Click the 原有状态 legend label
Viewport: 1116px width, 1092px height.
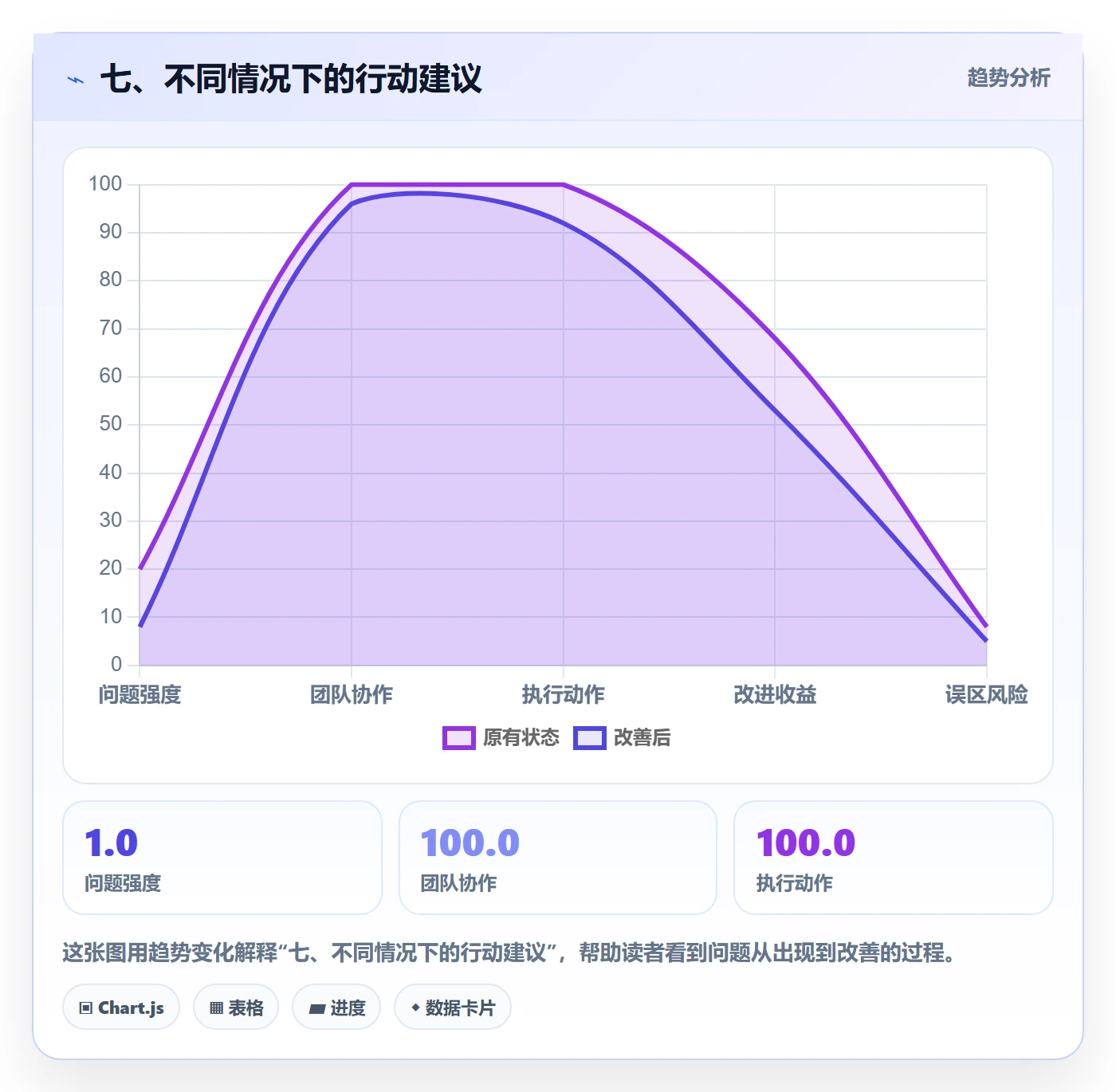[521, 738]
